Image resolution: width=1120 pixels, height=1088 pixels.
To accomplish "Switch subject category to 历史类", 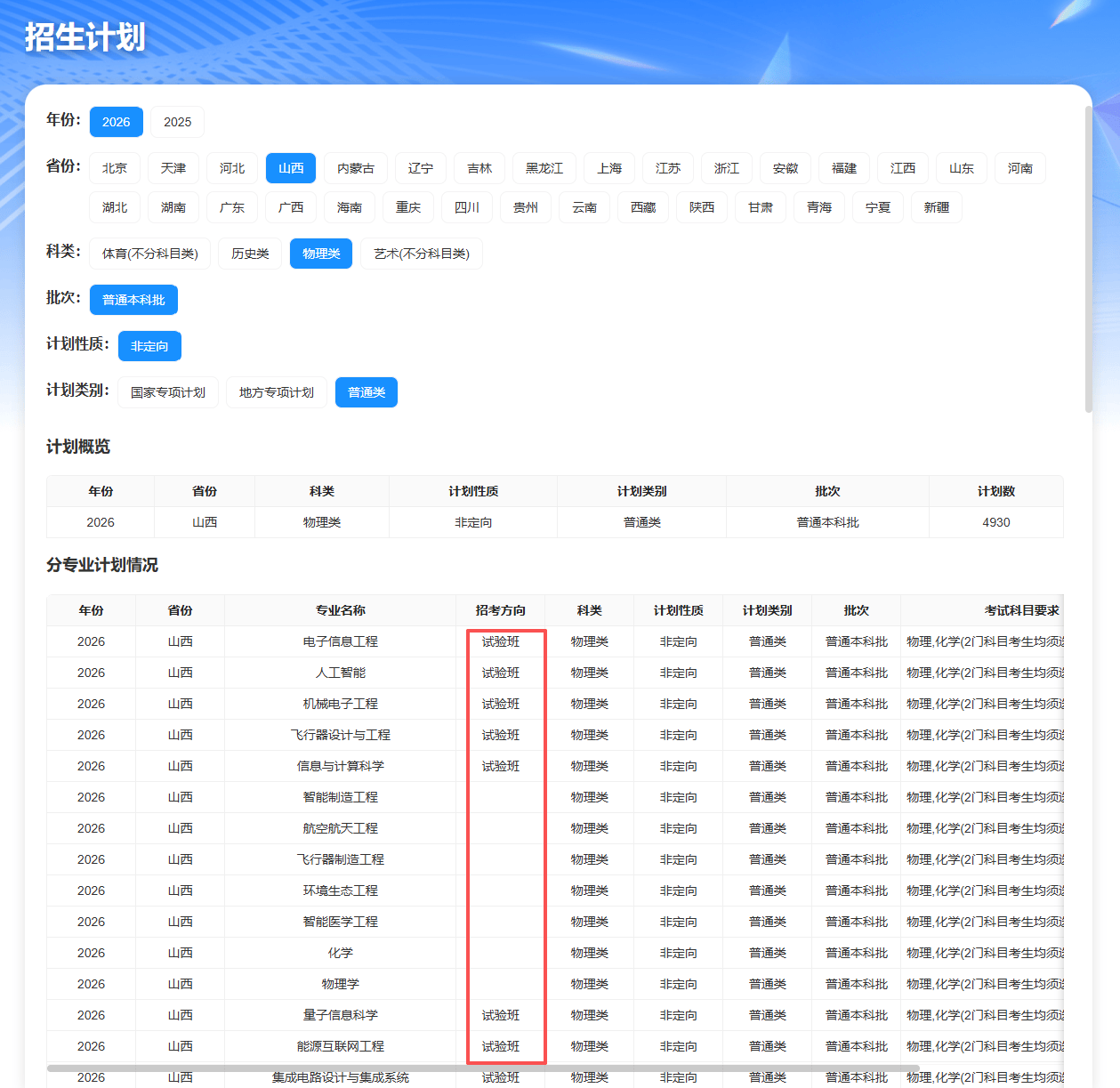I will tap(250, 254).
